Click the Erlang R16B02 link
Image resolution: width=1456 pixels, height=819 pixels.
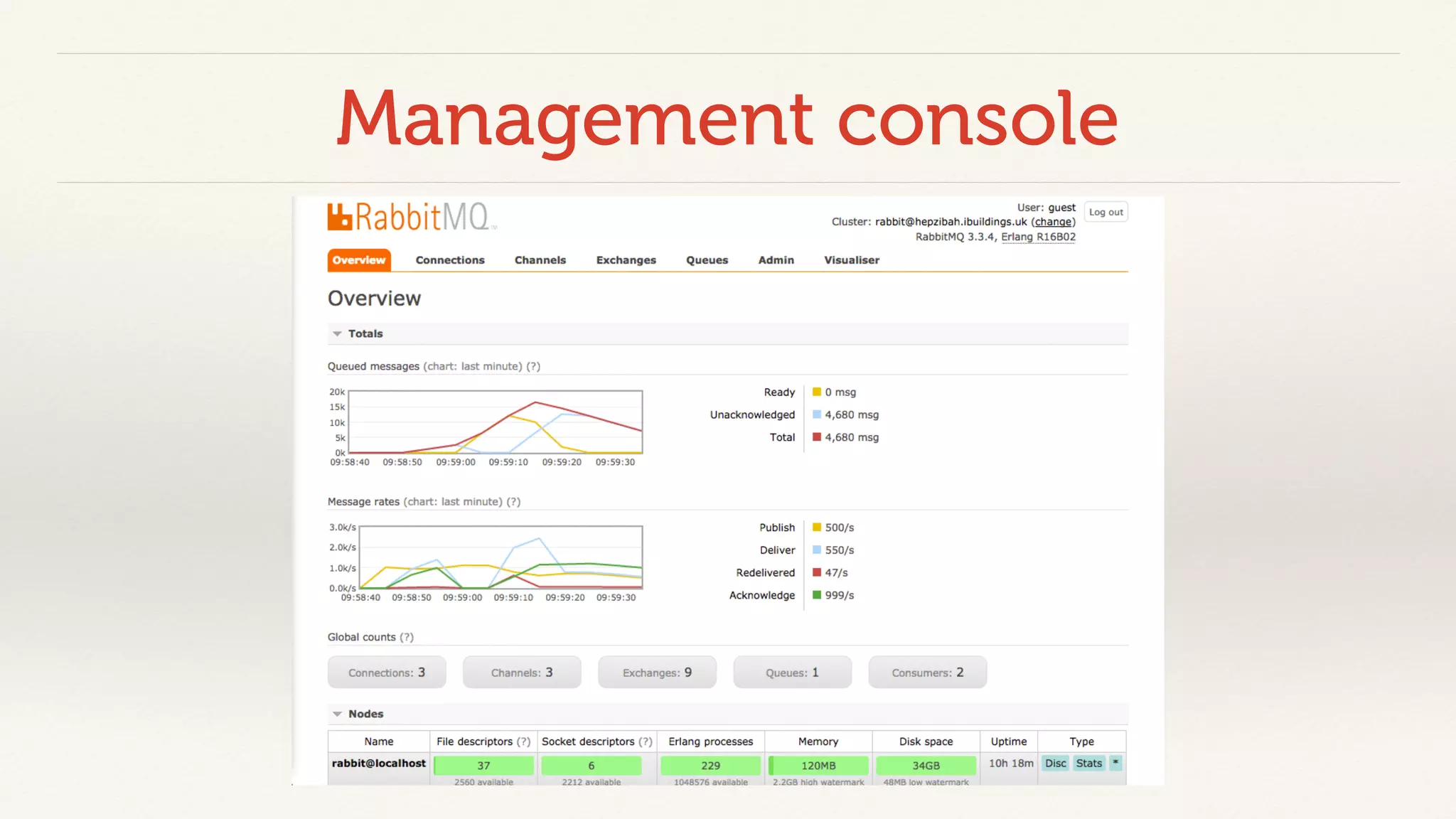[1039, 237]
